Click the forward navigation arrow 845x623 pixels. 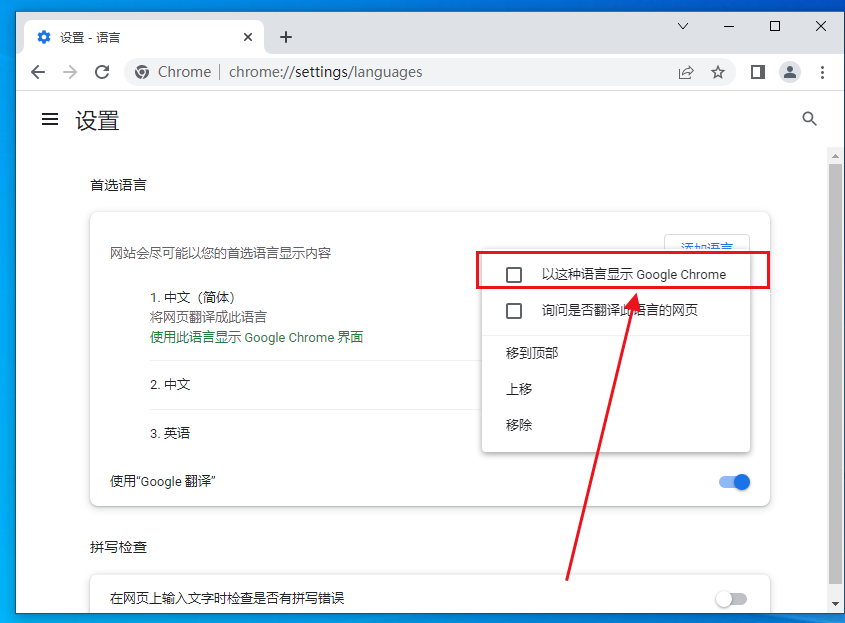70,72
